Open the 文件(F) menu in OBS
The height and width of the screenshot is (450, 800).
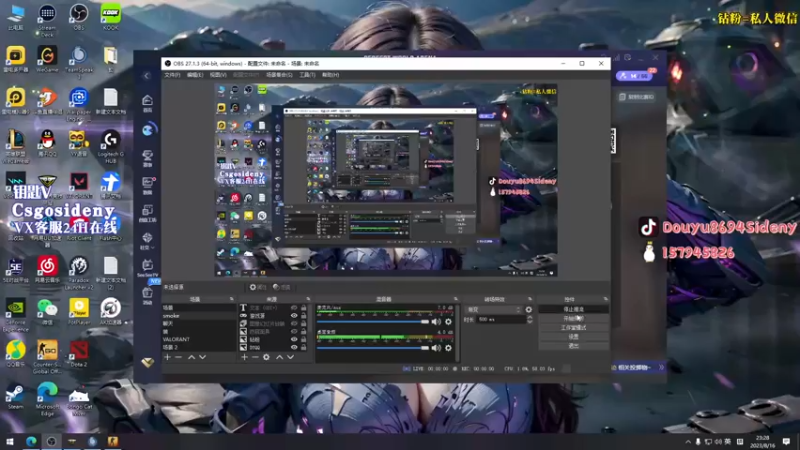tap(172, 75)
